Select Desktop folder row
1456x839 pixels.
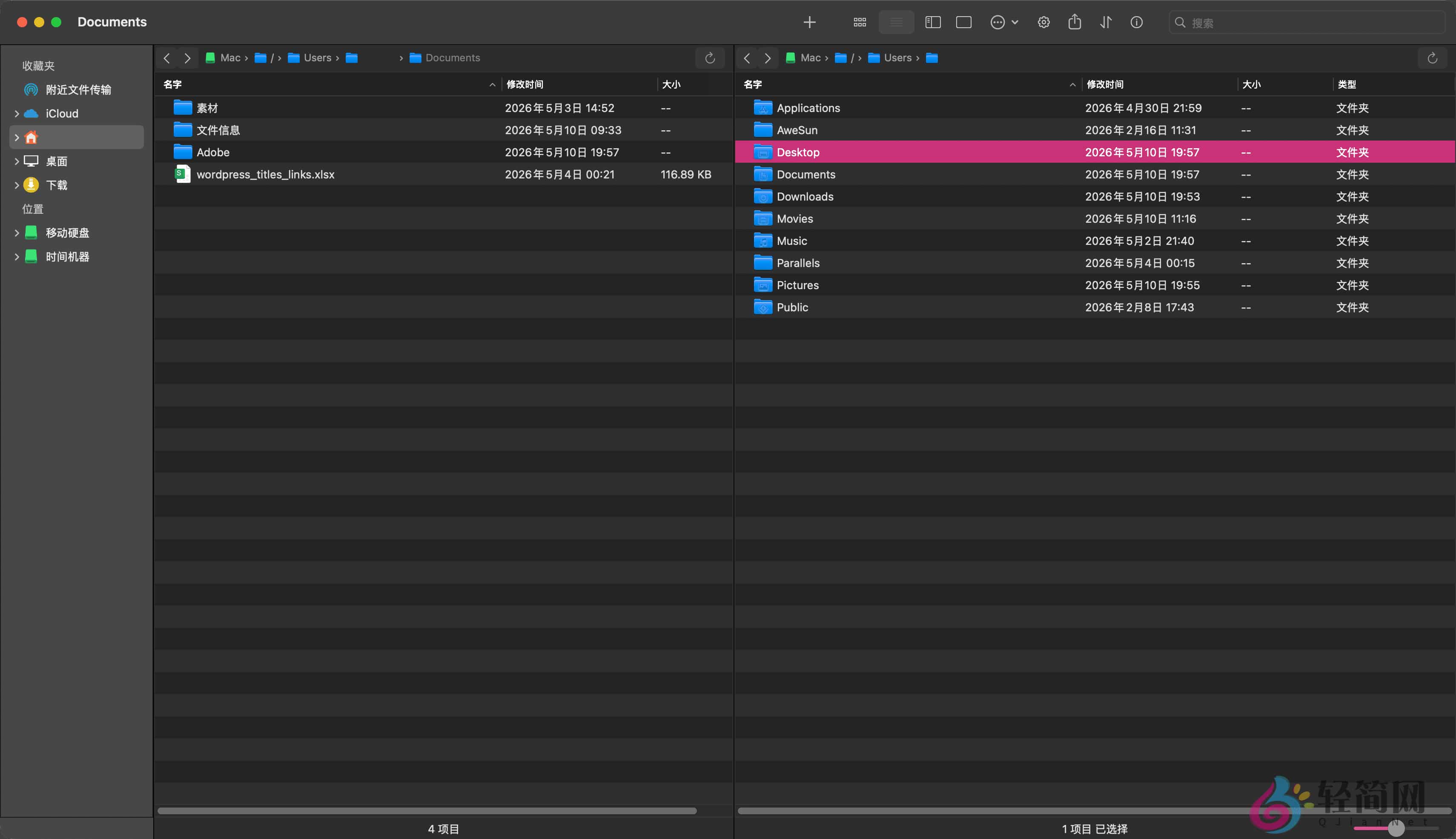1095,152
